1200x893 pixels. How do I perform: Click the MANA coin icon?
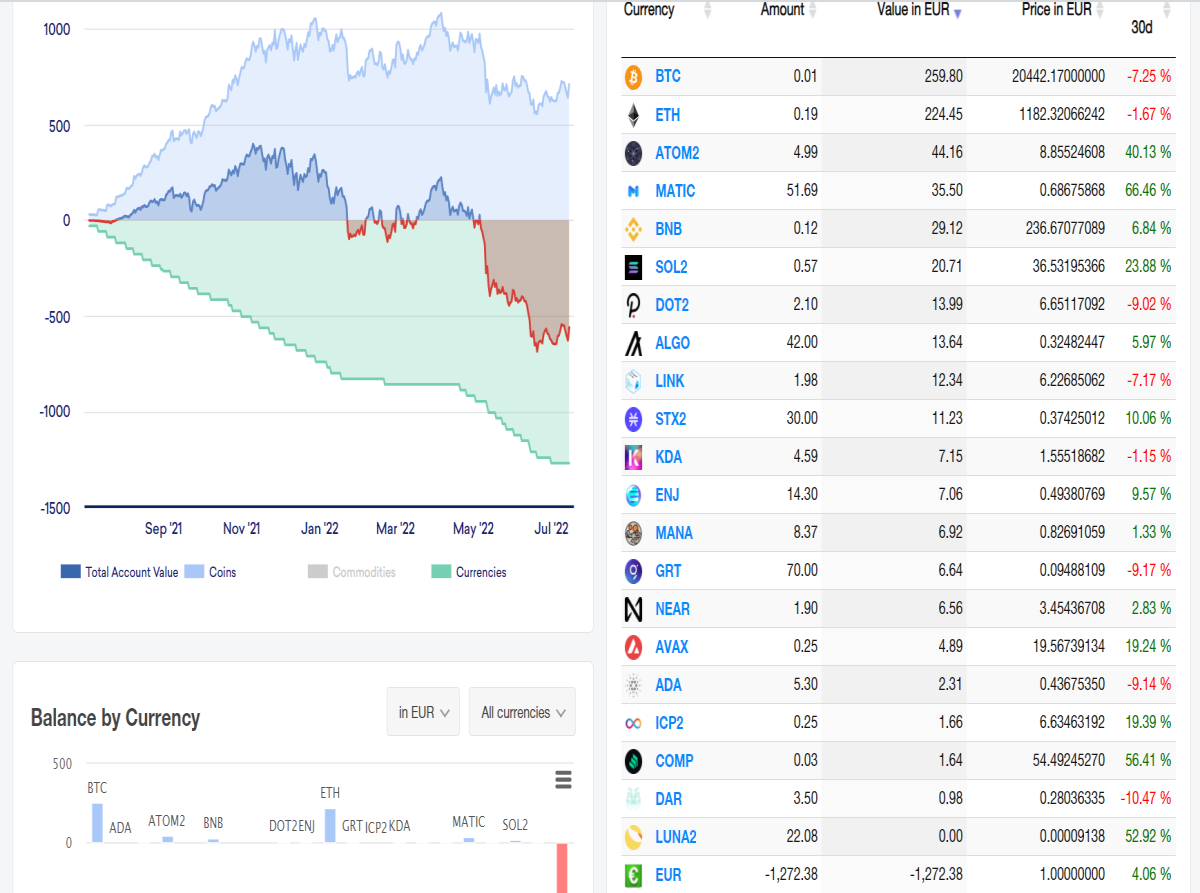click(x=633, y=533)
